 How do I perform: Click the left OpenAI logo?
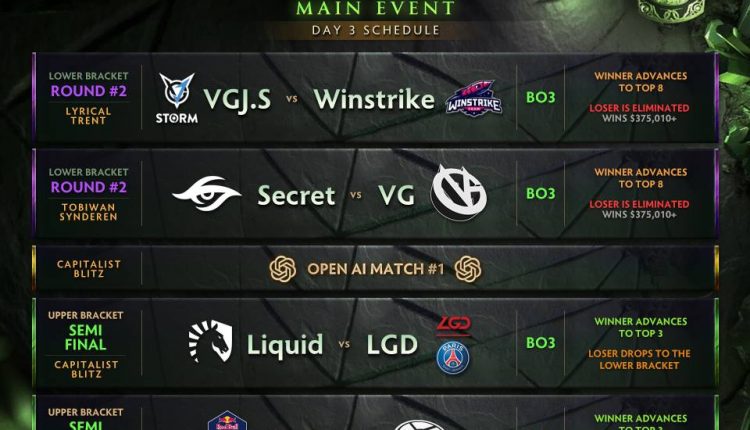click(282, 269)
